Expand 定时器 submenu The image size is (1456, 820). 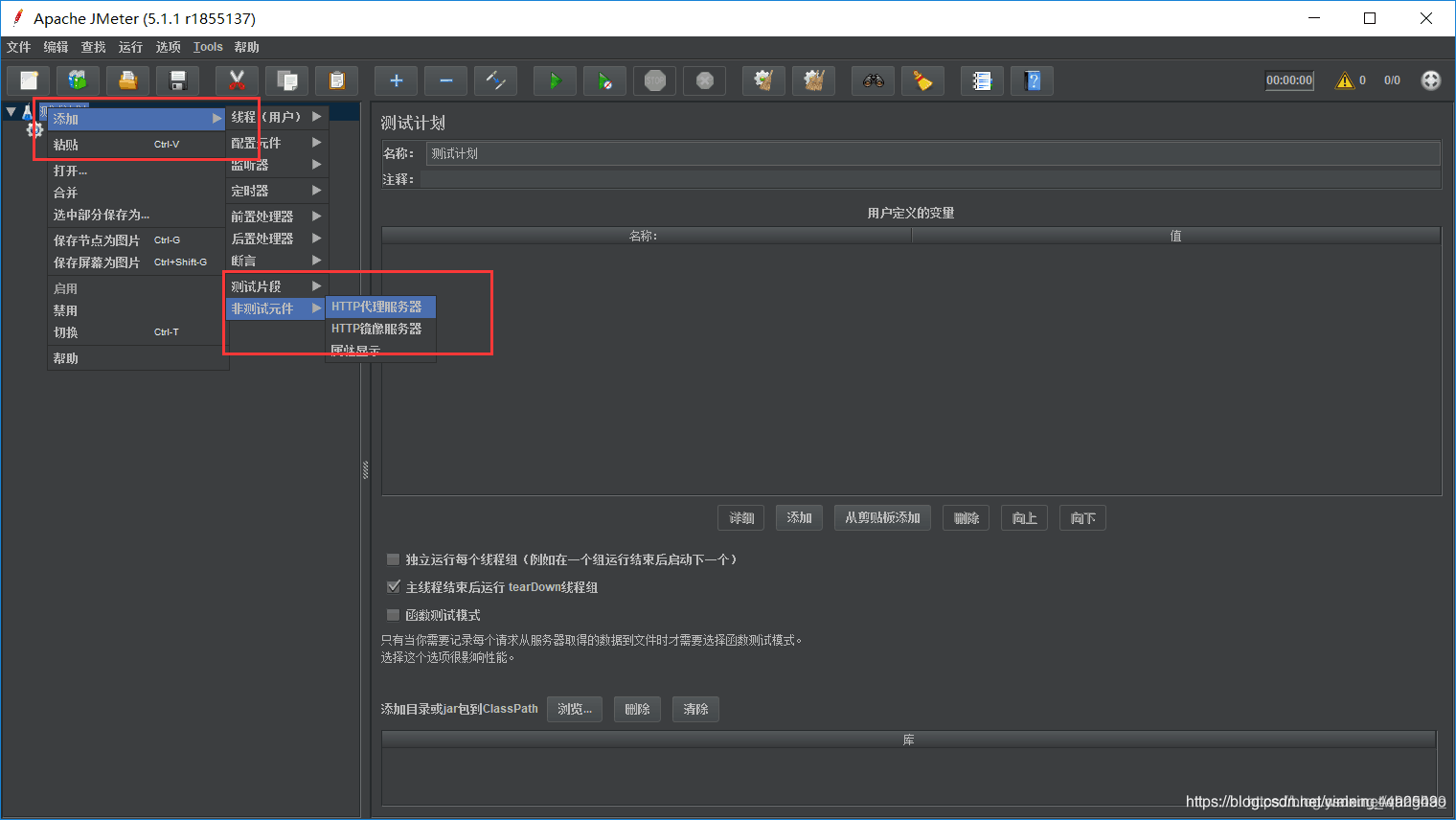[x=277, y=191]
